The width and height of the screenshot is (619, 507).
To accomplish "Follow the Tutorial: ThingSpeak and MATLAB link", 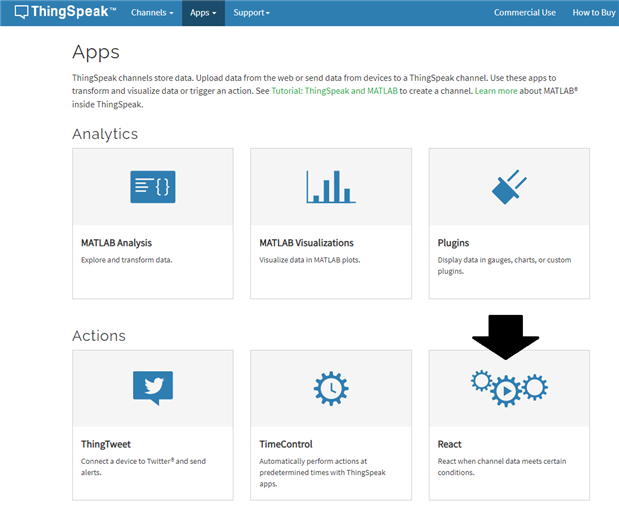I will (x=334, y=91).
